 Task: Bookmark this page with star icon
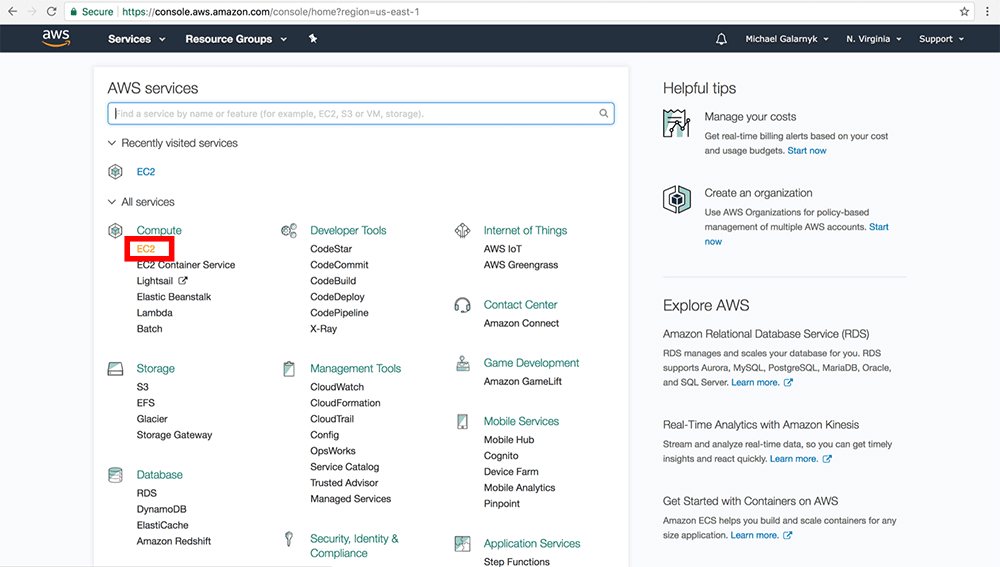click(964, 11)
